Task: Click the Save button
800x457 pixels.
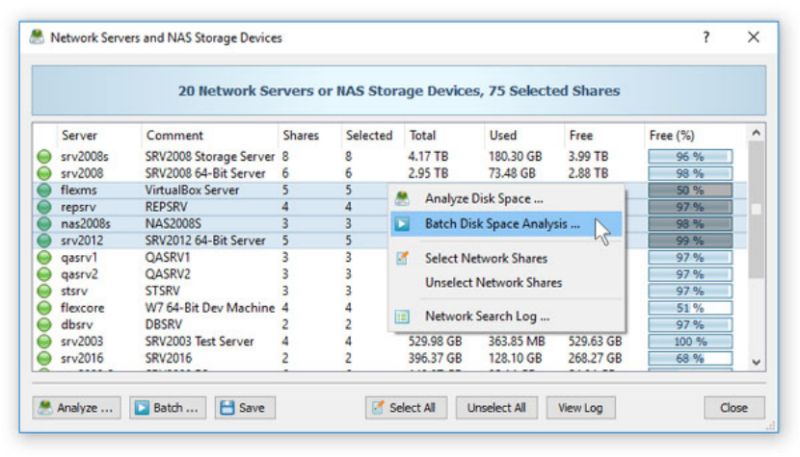Action: click(x=244, y=408)
